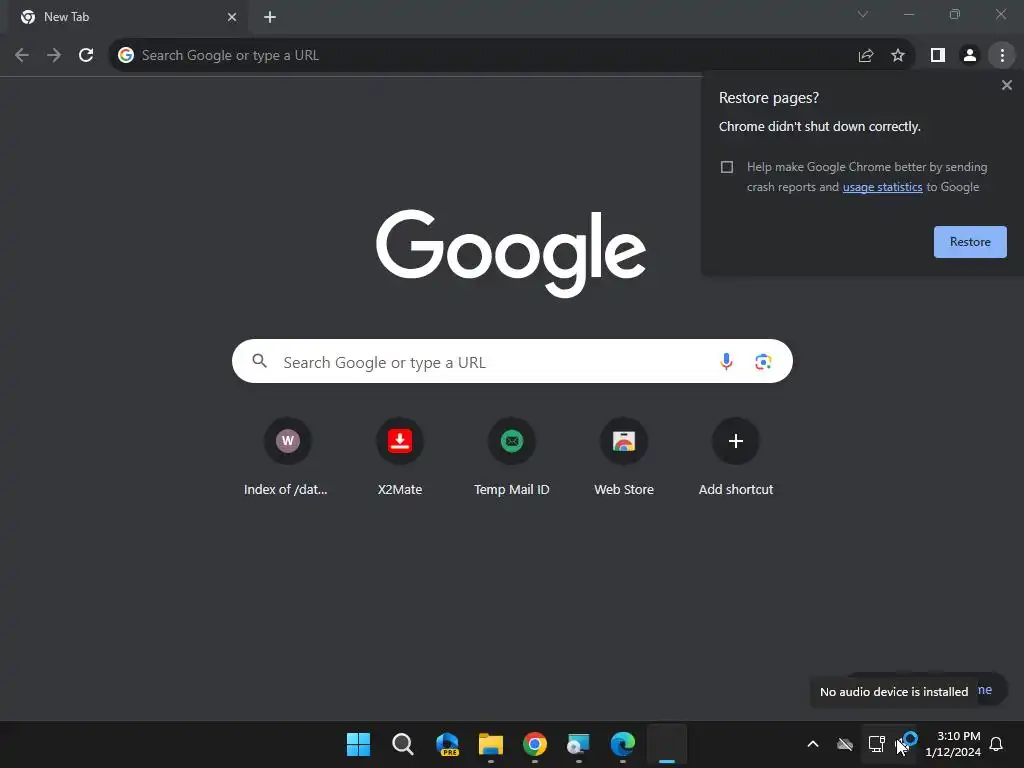Open the tab search dropdown arrow
The height and width of the screenshot is (768, 1024).
click(x=863, y=14)
